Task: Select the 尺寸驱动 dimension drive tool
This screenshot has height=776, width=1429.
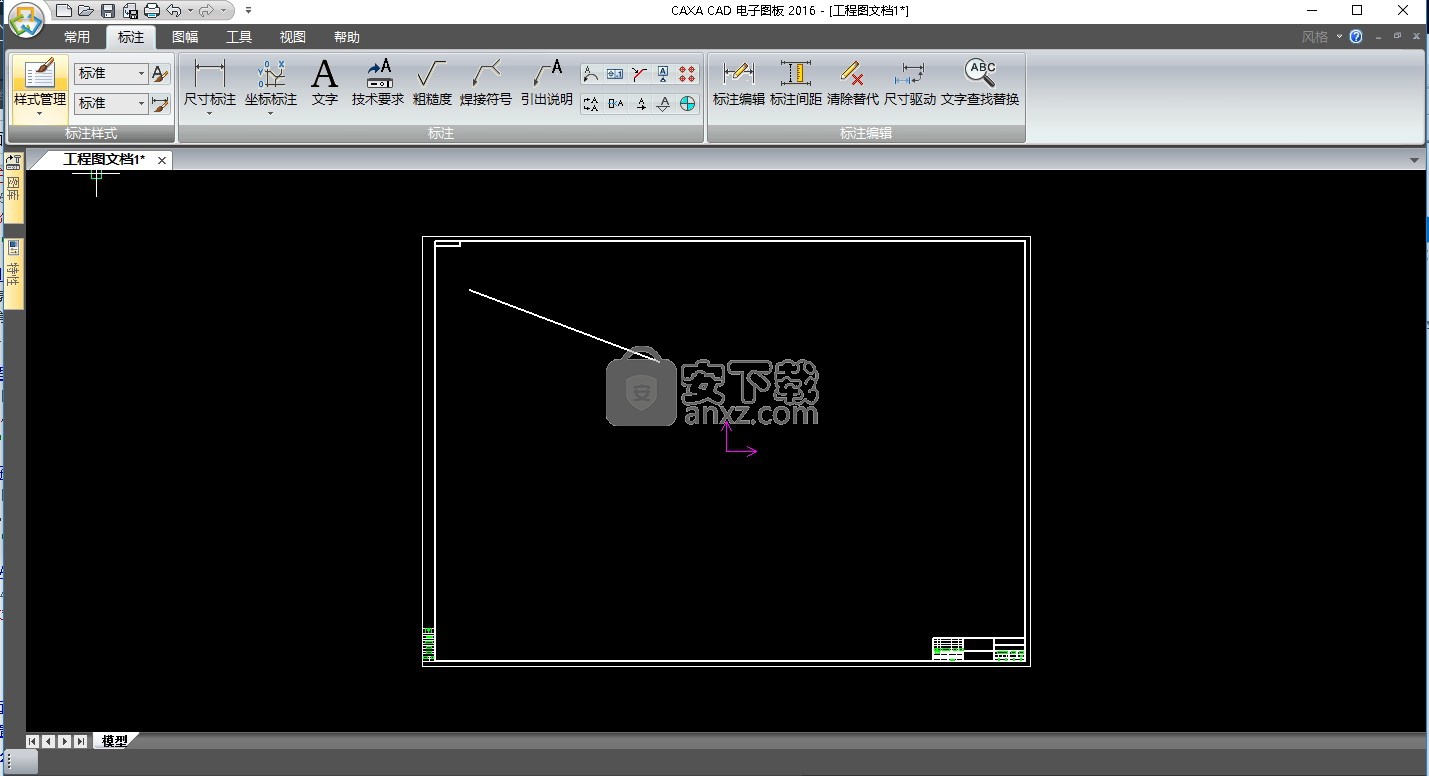Action: point(910,82)
